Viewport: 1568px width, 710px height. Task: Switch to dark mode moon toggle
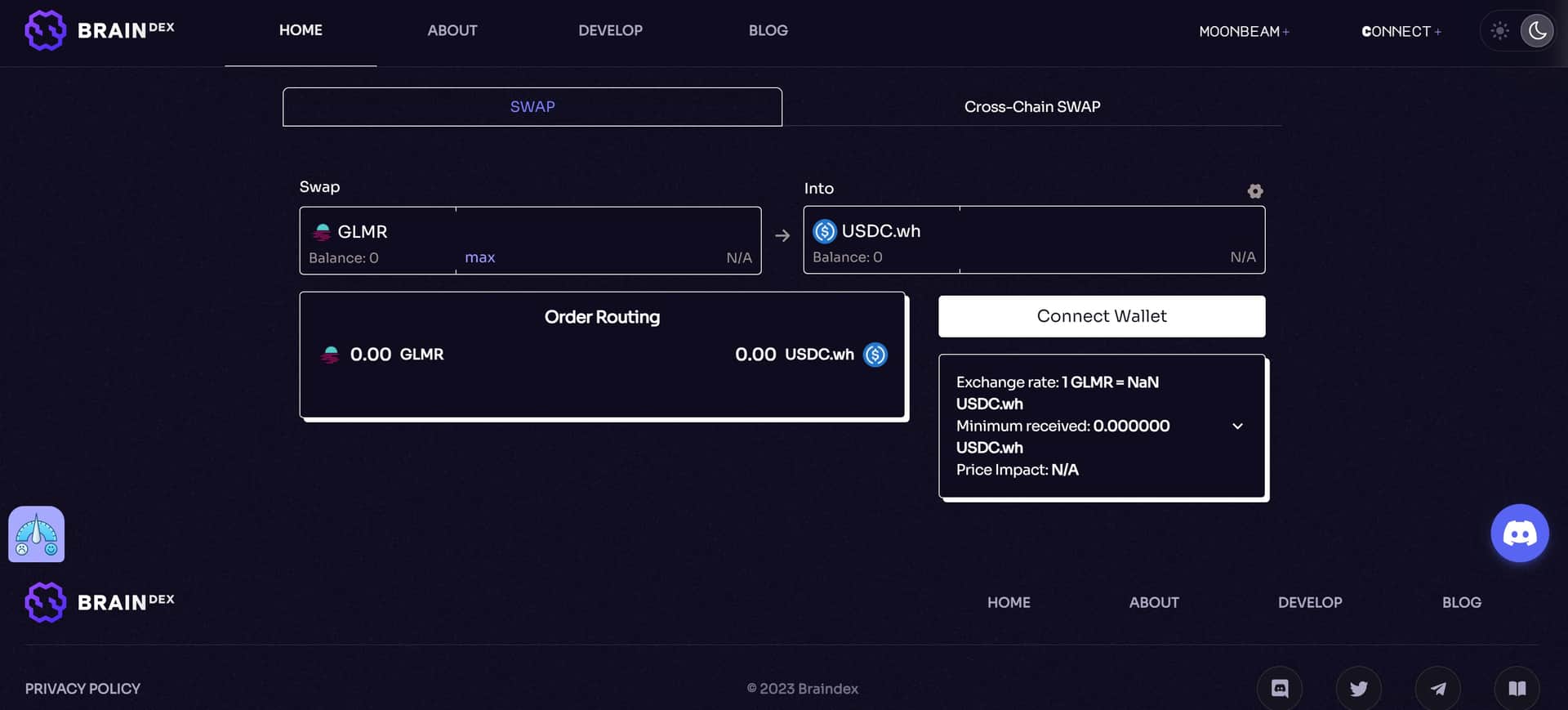click(1537, 31)
